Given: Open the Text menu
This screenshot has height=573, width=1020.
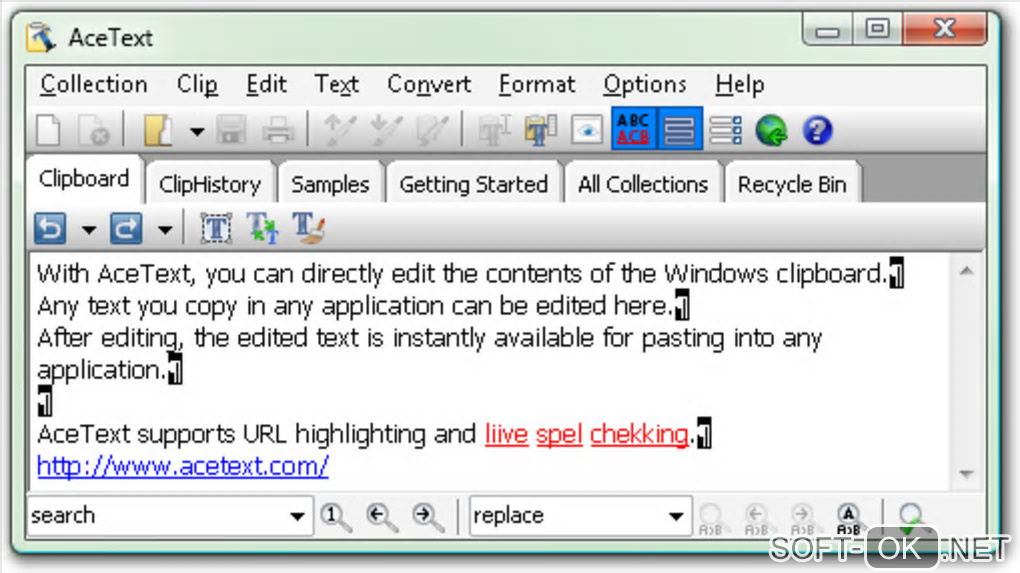Looking at the screenshot, I should click(336, 85).
